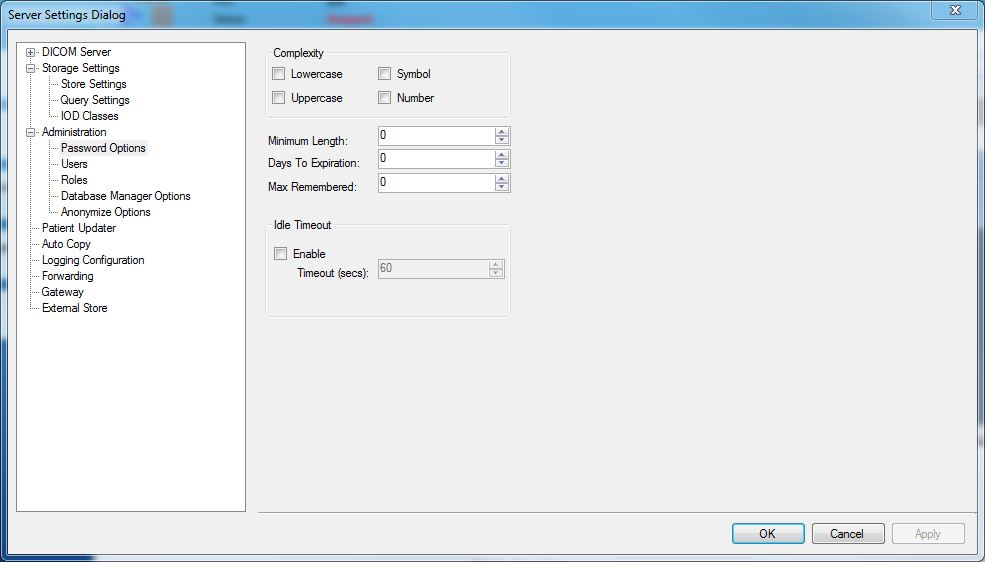Click the Minimum Length input field

435,136
